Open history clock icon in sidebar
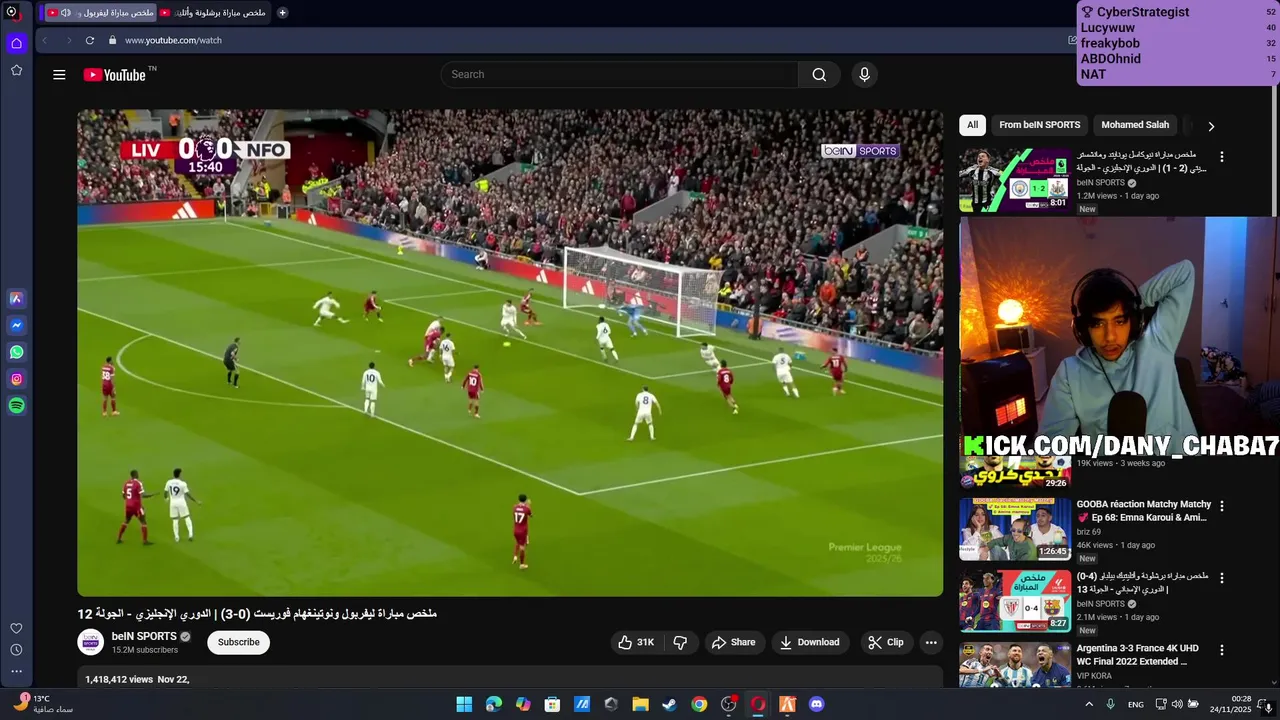This screenshot has height=720, width=1280. [x=16, y=650]
